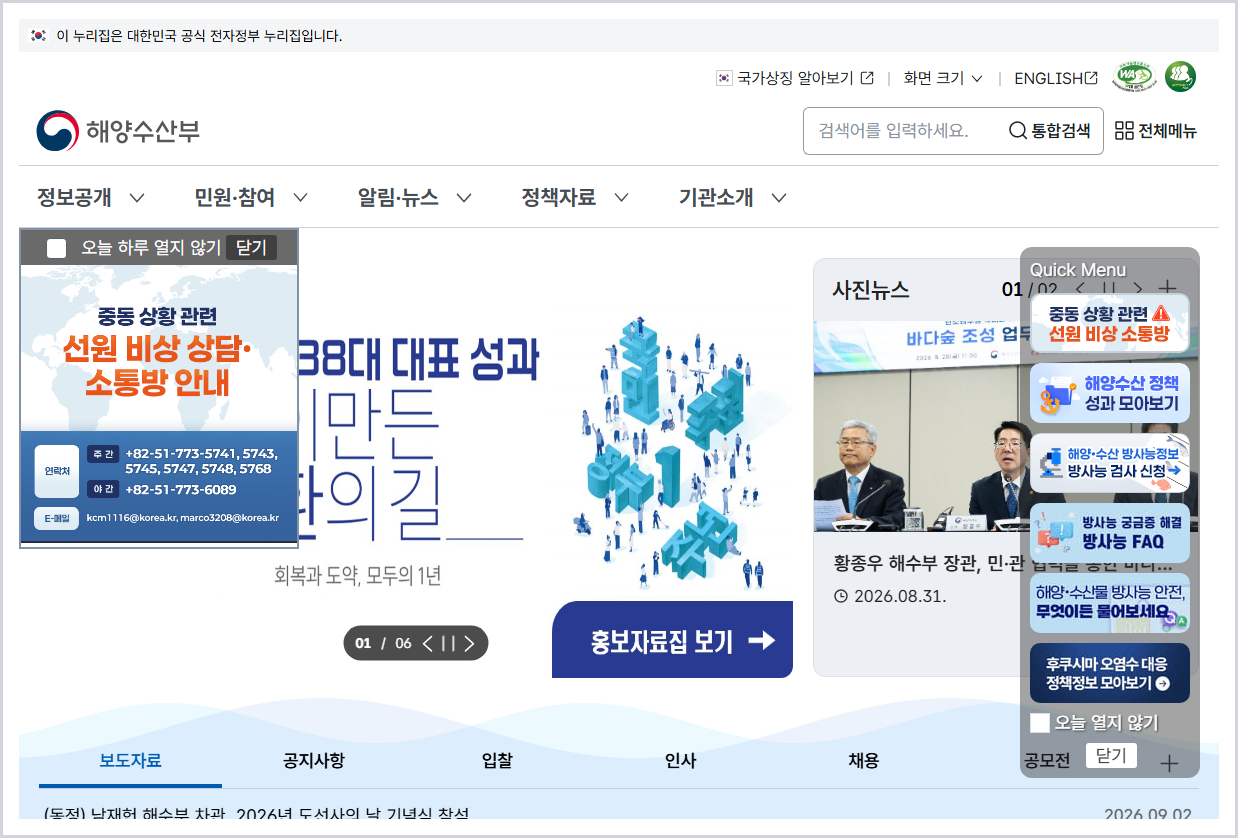The image size is (1238, 838).
Task: Select 채용 tab
Action: pos(863,761)
